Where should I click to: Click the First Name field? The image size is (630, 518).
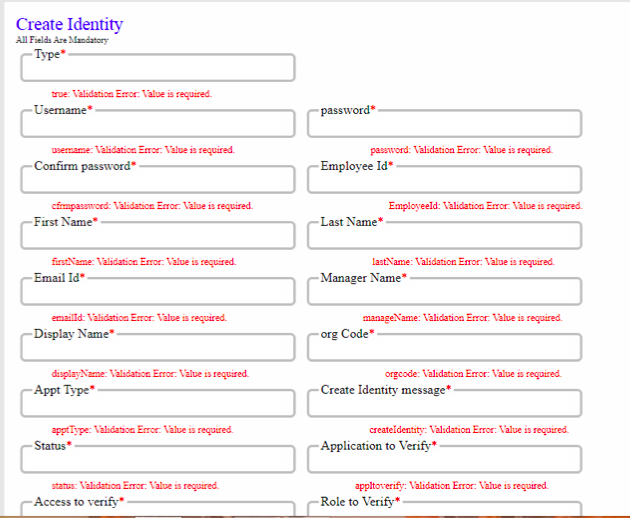pyautogui.click(x=158, y=235)
